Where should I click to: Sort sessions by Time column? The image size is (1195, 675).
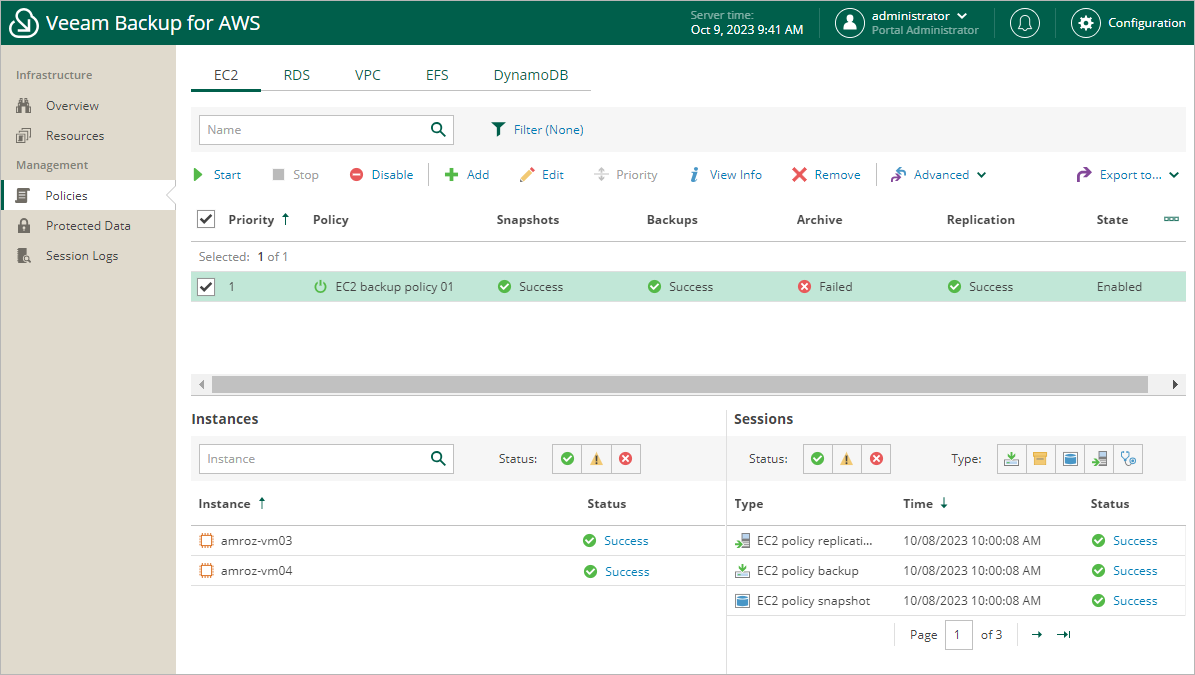click(925, 504)
